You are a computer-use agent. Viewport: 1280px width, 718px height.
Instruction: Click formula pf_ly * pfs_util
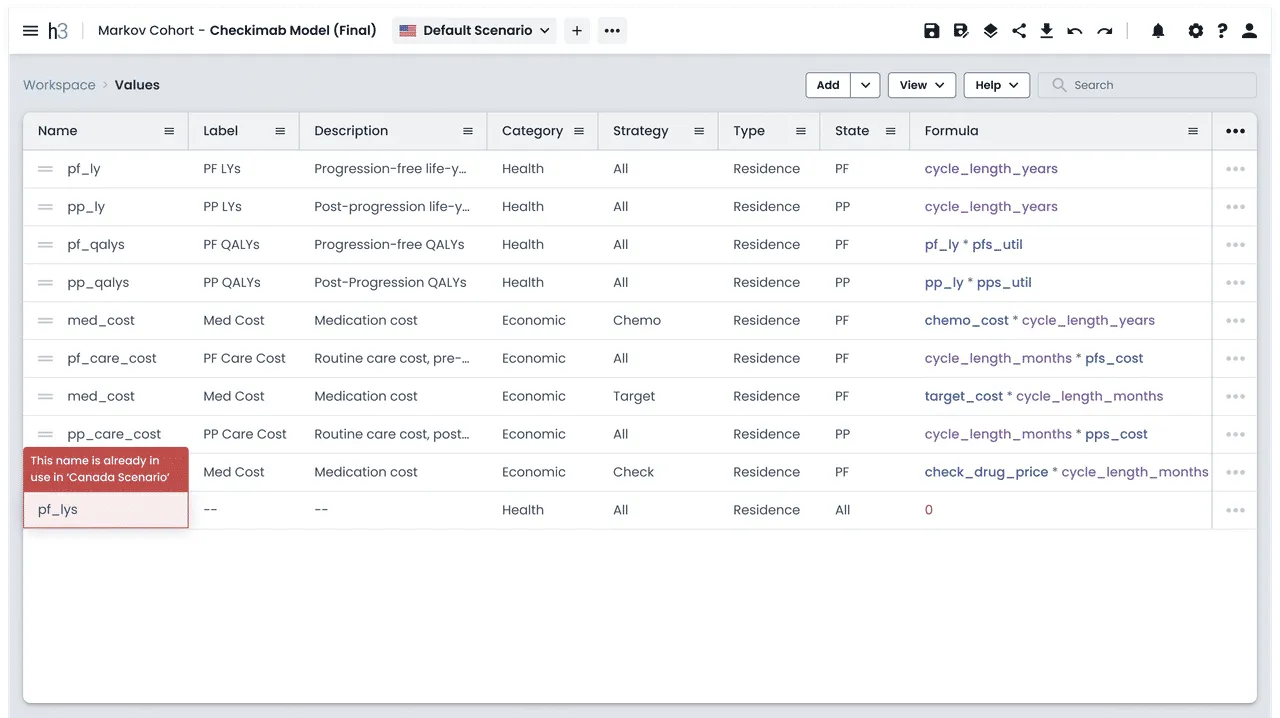click(x=973, y=245)
